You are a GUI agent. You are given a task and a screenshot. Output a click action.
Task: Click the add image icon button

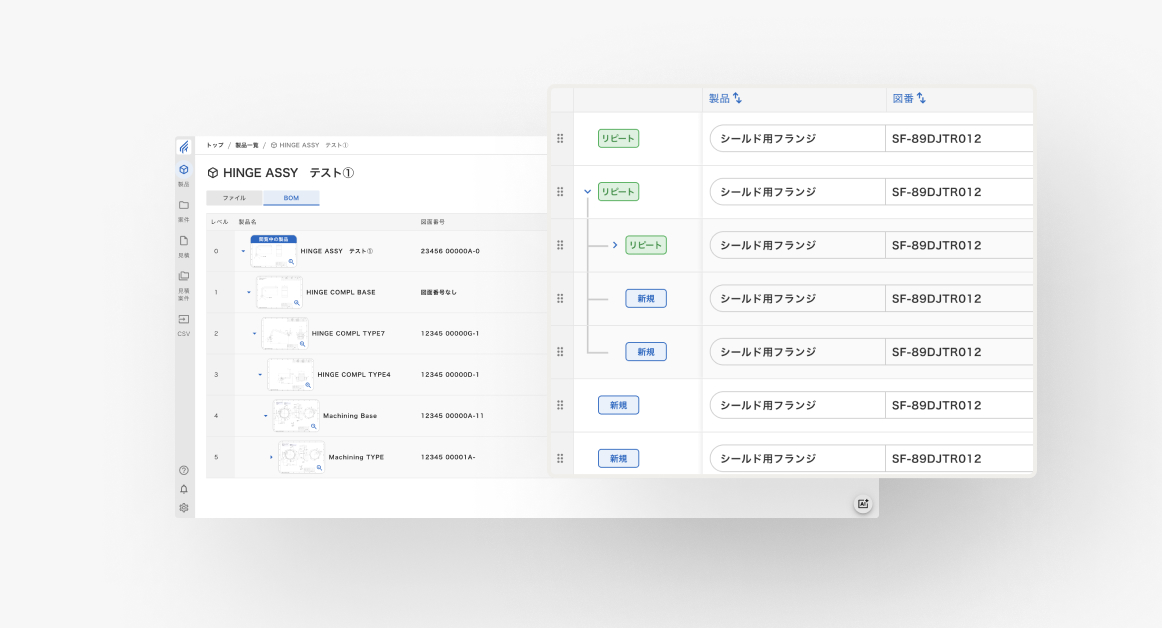point(862,504)
